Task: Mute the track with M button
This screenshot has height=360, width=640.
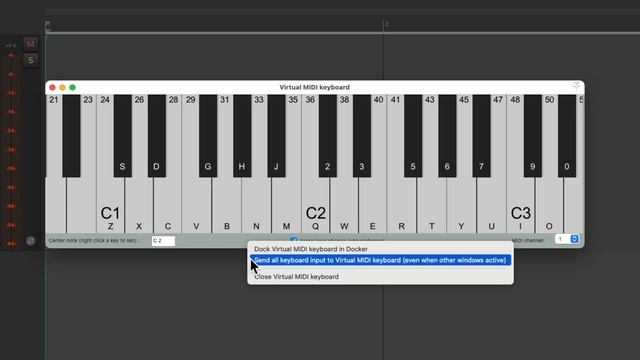Action: click(x=31, y=44)
